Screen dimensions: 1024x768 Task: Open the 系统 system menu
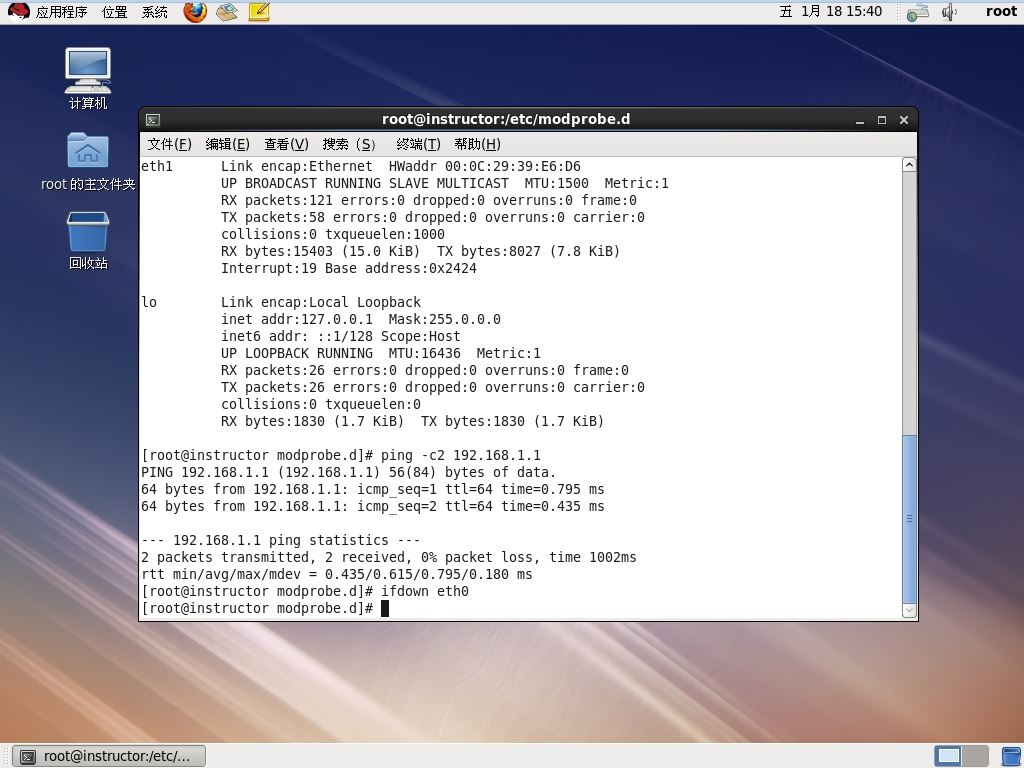click(x=155, y=12)
